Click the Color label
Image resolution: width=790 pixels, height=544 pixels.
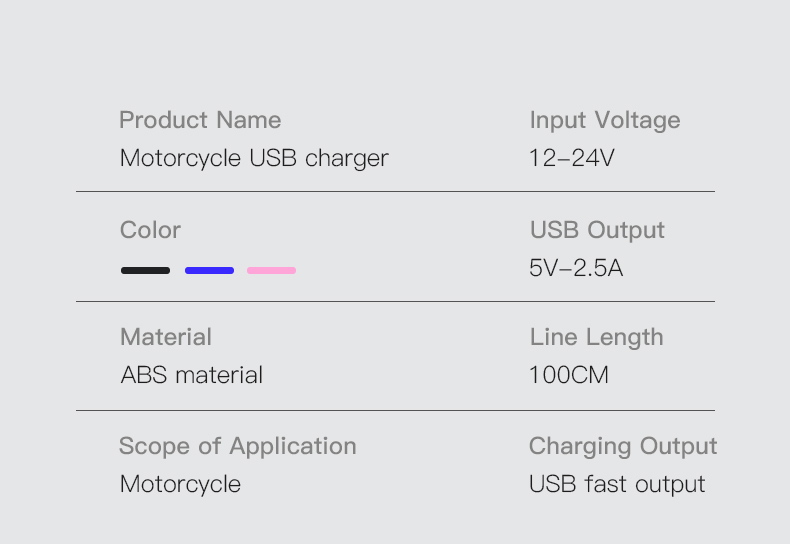click(150, 230)
